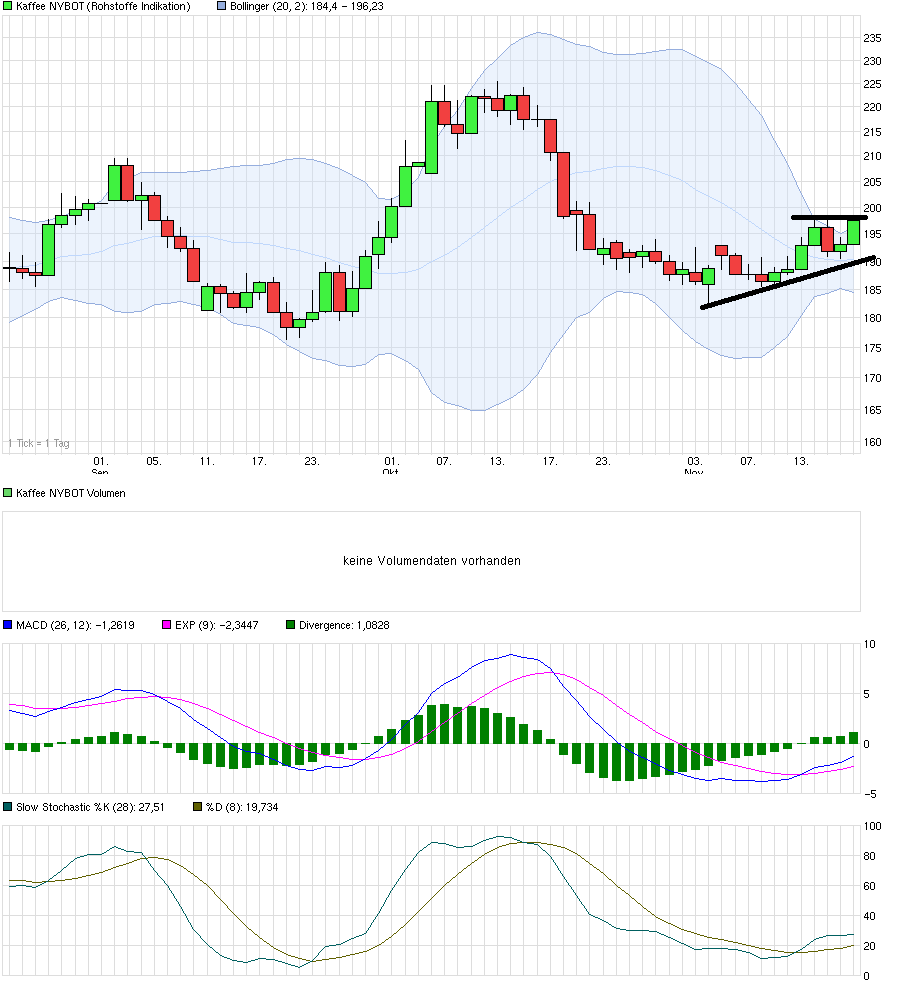Click the green Kaffee NYBOT legend swatch
This screenshot has width=907, height=986.
pyautogui.click(x=8, y=6)
